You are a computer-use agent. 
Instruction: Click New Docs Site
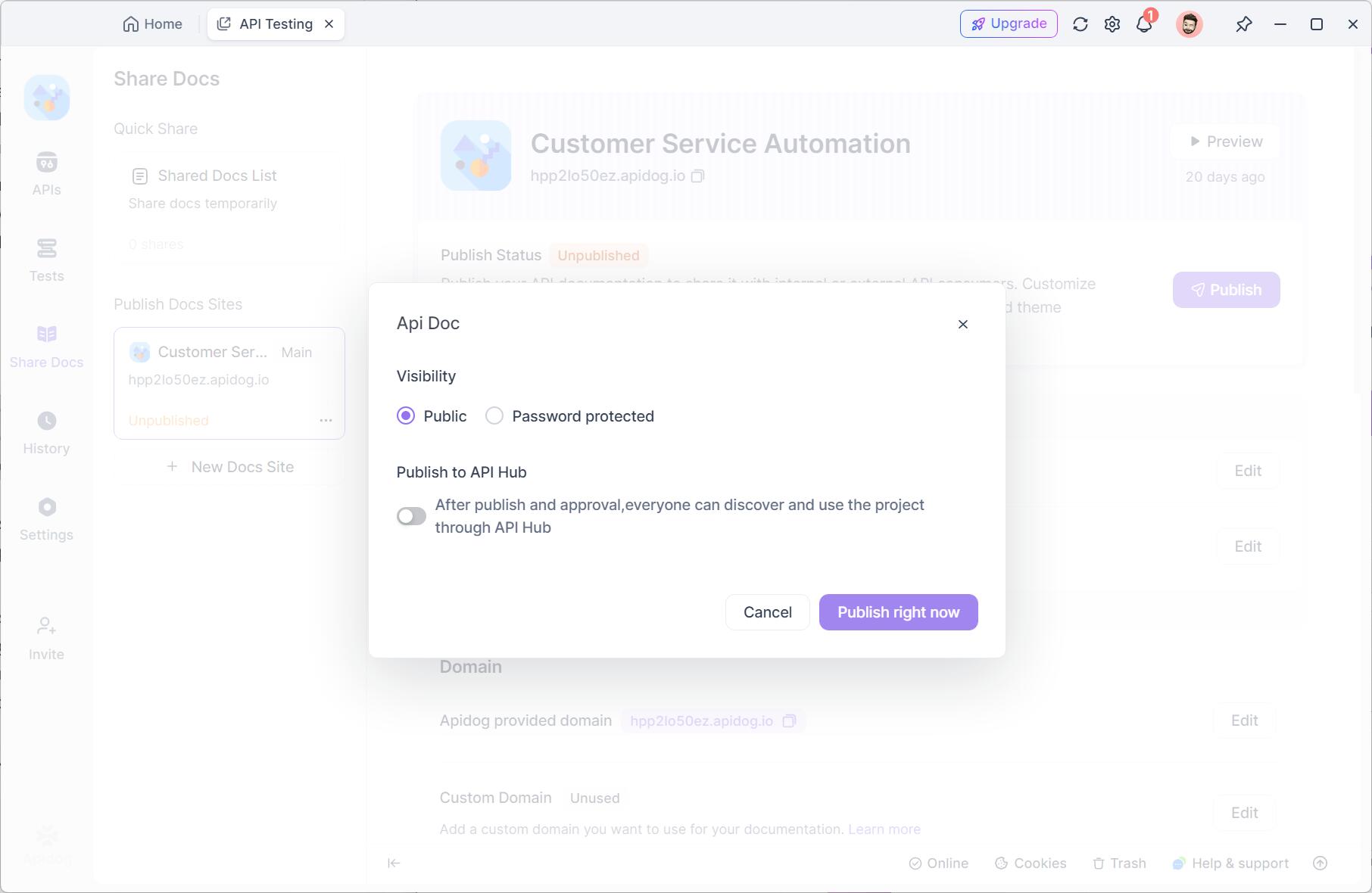click(x=230, y=467)
